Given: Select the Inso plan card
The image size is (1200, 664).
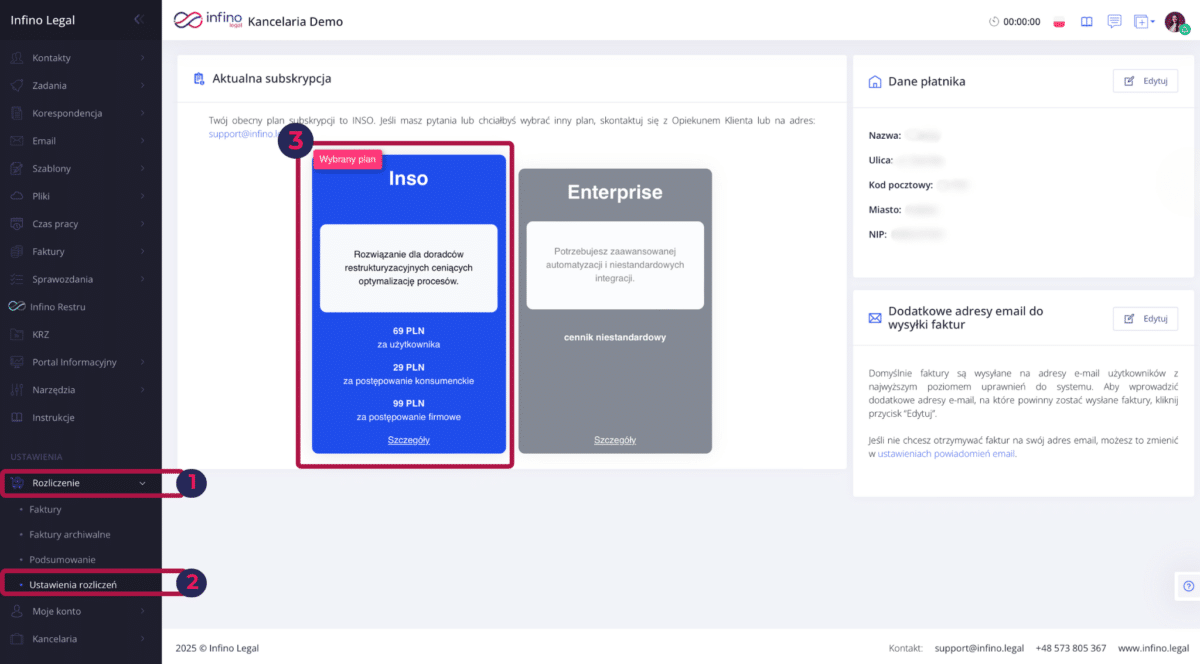Looking at the screenshot, I should pyautogui.click(x=409, y=303).
